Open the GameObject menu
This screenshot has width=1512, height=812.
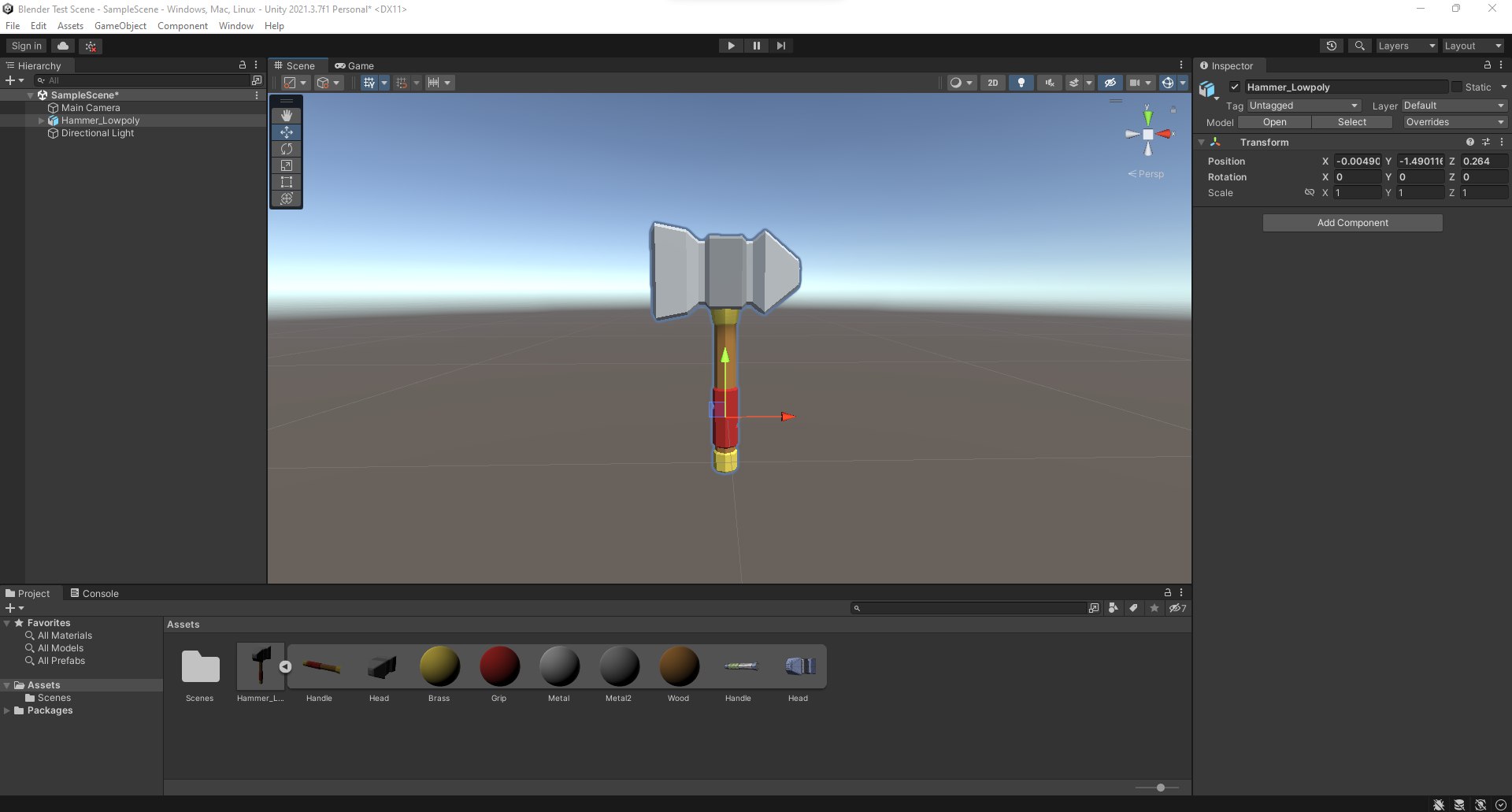click(120, 26)
